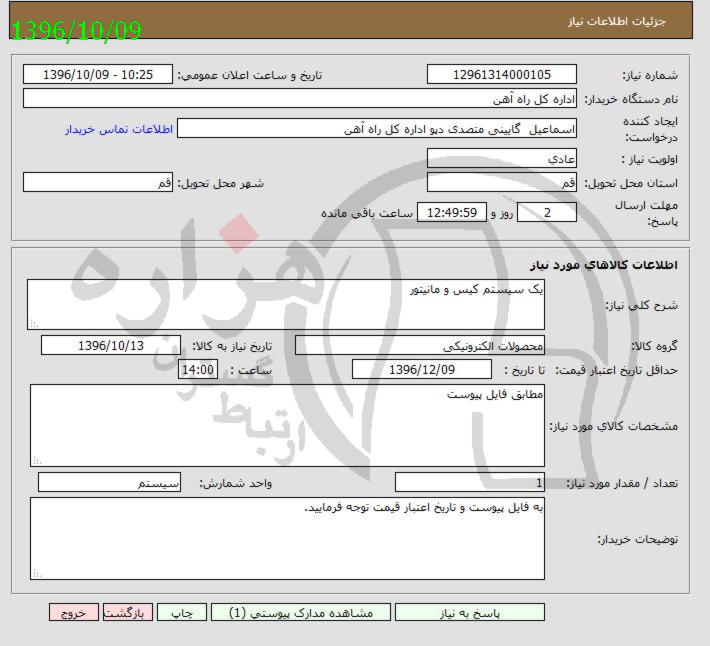710x646 pixels.
Task: Open اطلاعات تماس خریدار link
Action: tap(119, 129)
